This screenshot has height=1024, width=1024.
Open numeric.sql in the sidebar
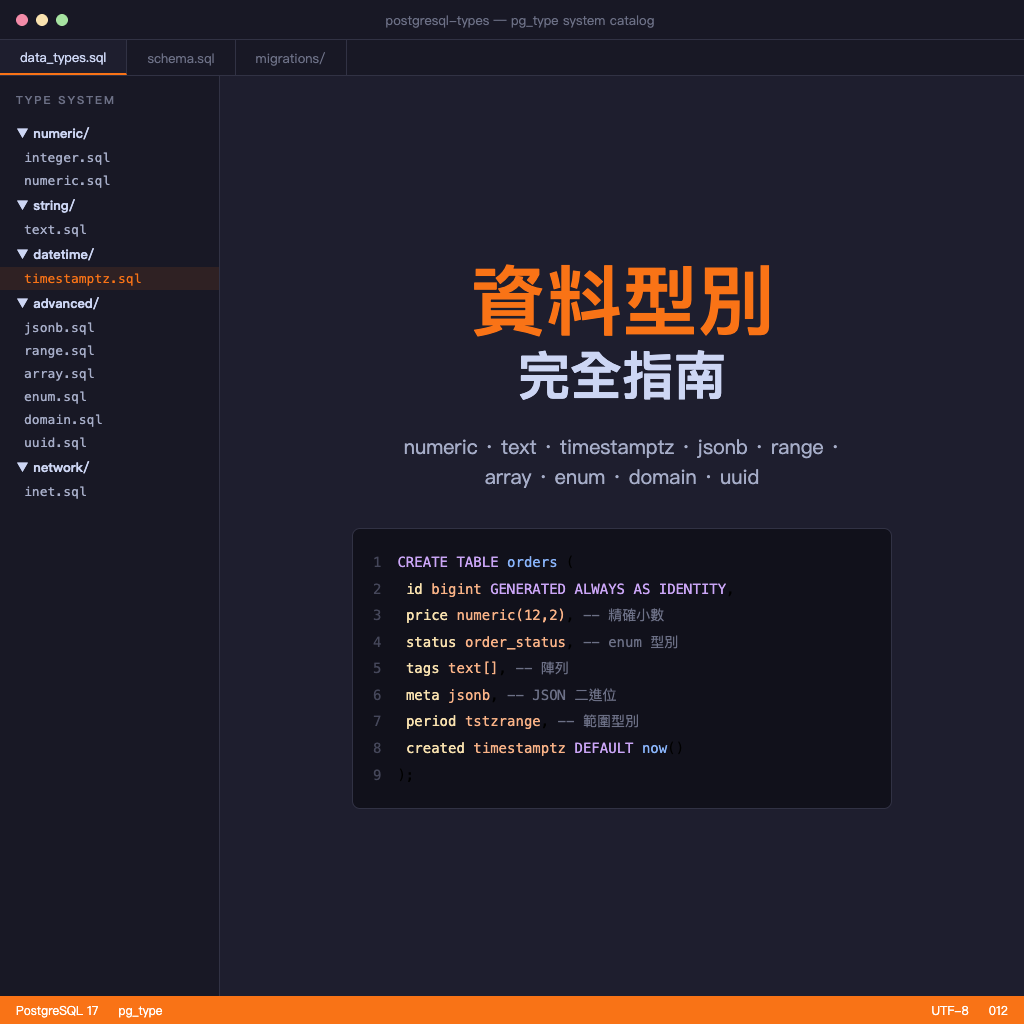coord(67,180)
